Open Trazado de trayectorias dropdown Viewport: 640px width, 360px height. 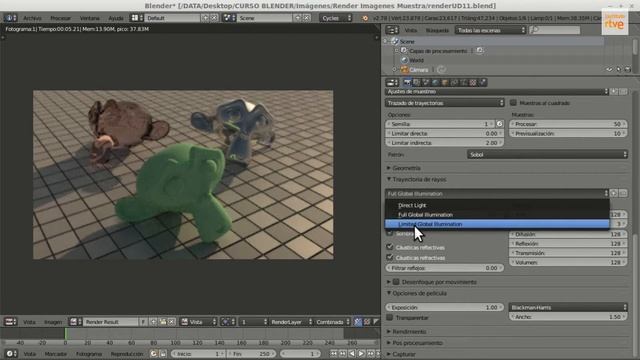(445, 103)
